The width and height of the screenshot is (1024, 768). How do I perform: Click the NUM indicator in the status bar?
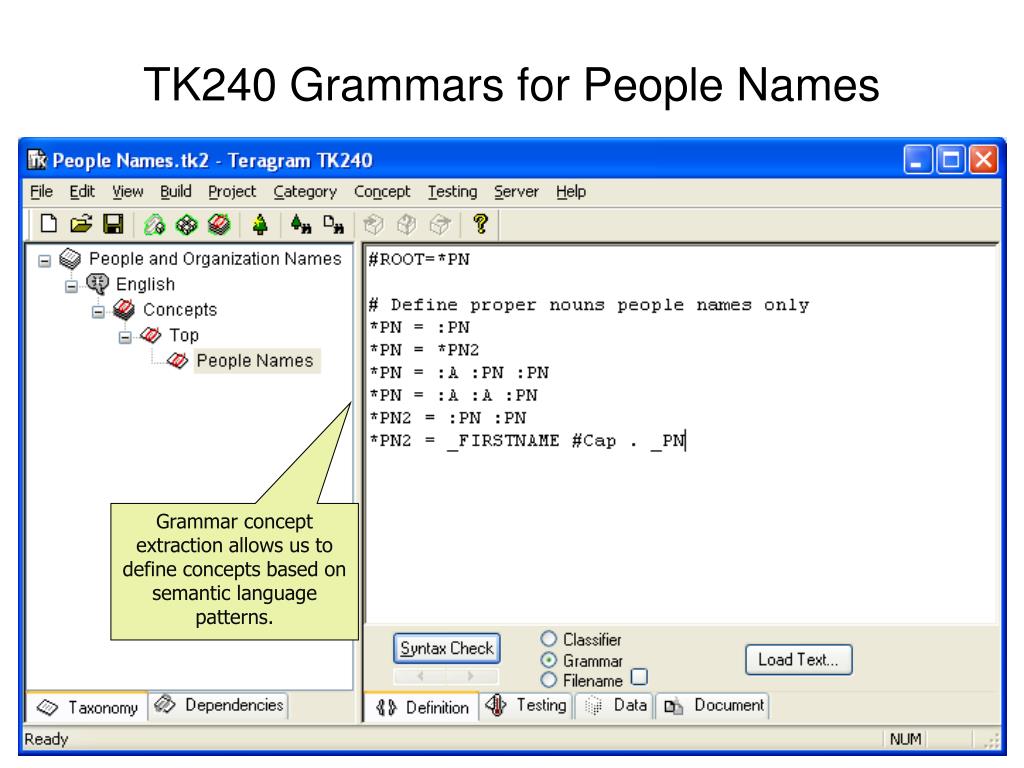pyautogui.click(x=905, y=739)
